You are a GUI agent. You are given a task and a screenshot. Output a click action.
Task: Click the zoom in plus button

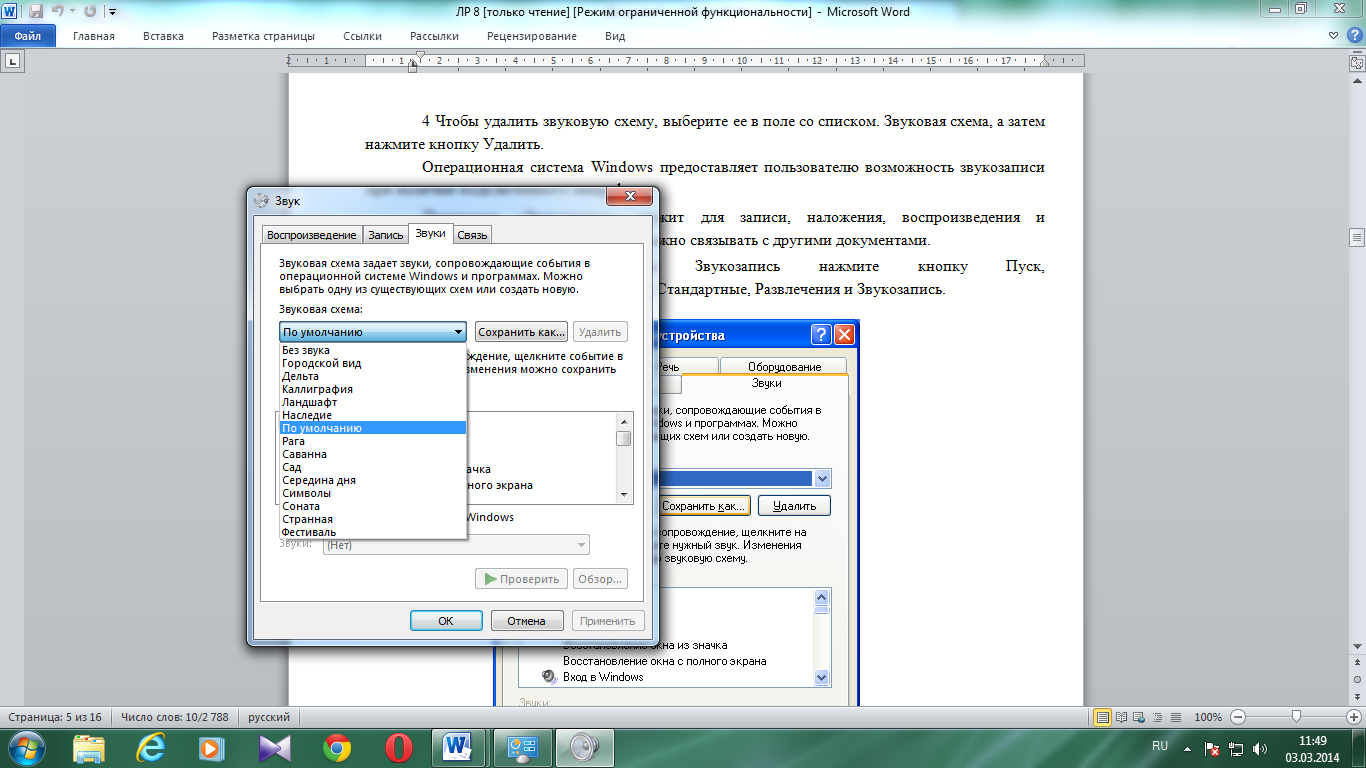coord(1355,717)
